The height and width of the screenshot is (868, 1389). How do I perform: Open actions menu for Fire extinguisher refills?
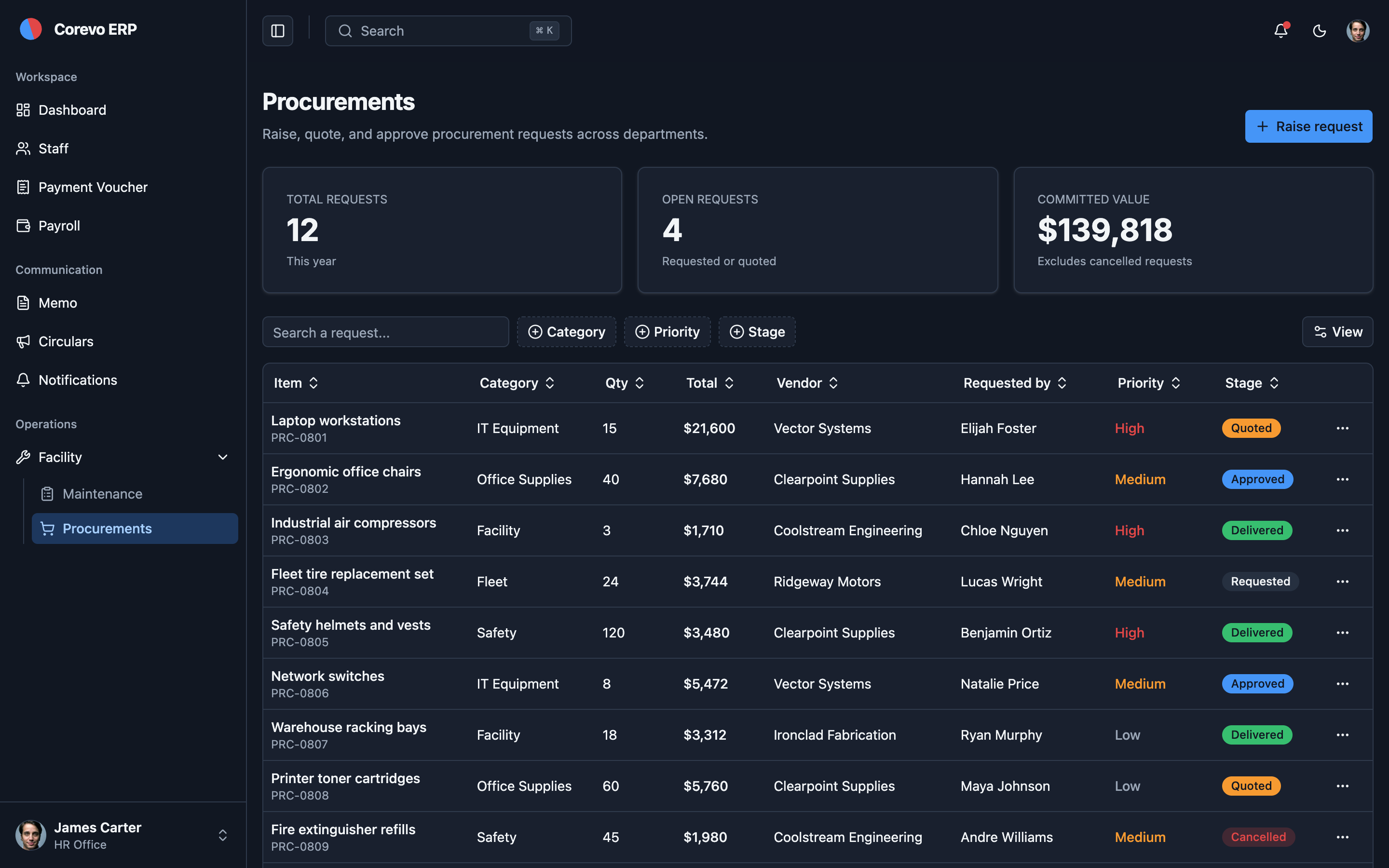pyautogui.click(x=1342, y=837)
